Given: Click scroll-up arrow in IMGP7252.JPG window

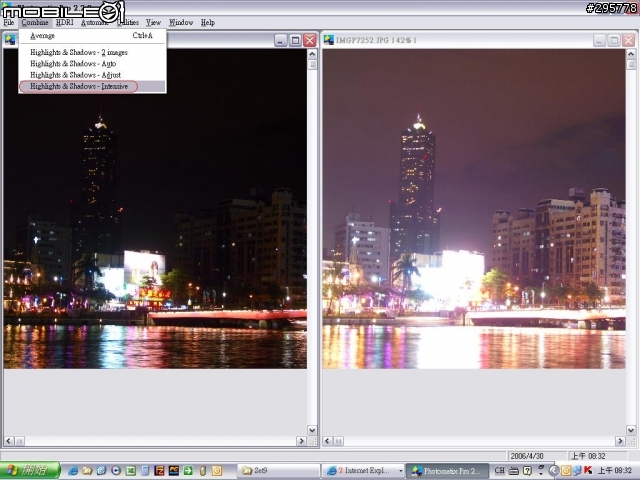Looking at the screenshot, I should pos(631,54).
